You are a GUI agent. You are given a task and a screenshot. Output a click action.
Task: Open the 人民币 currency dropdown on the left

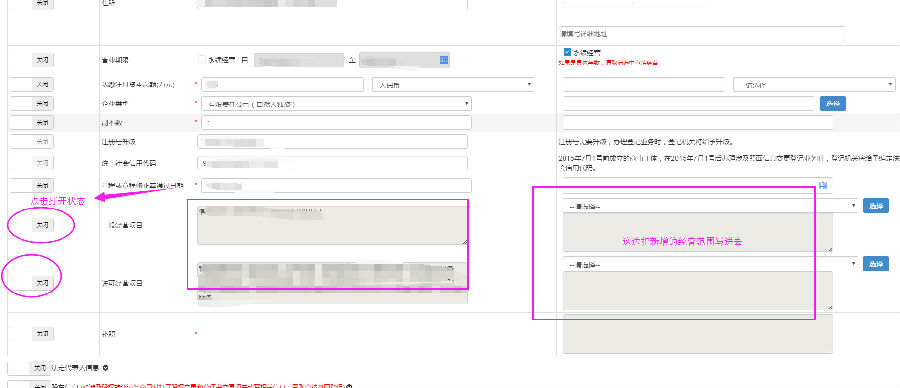(453, 84)
